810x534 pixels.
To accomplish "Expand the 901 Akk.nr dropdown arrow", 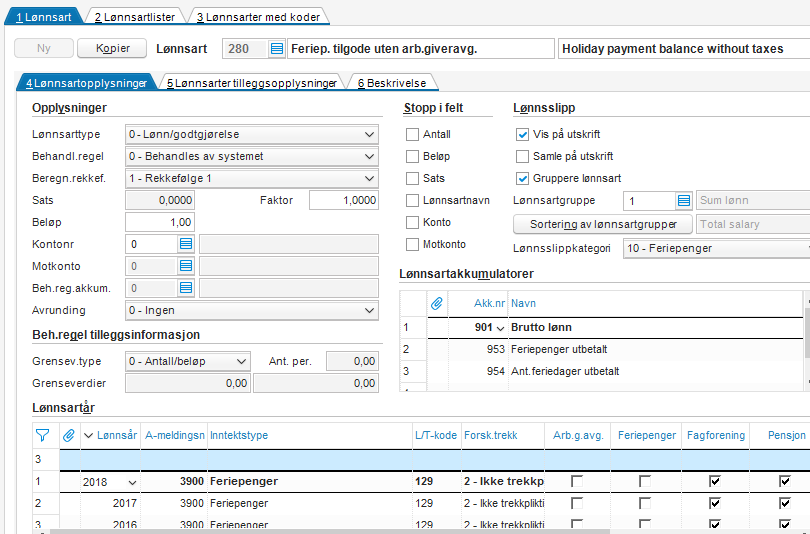I will tap(500, 328).
